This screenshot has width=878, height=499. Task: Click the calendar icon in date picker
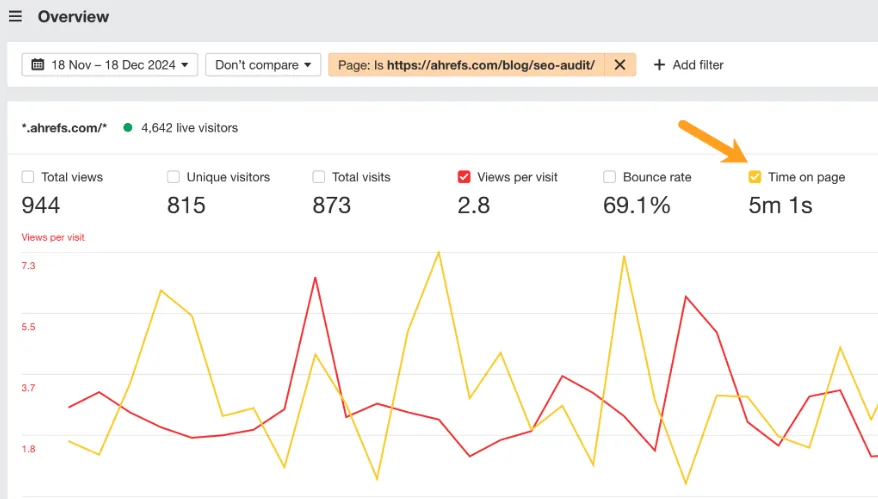coord(38,64)
